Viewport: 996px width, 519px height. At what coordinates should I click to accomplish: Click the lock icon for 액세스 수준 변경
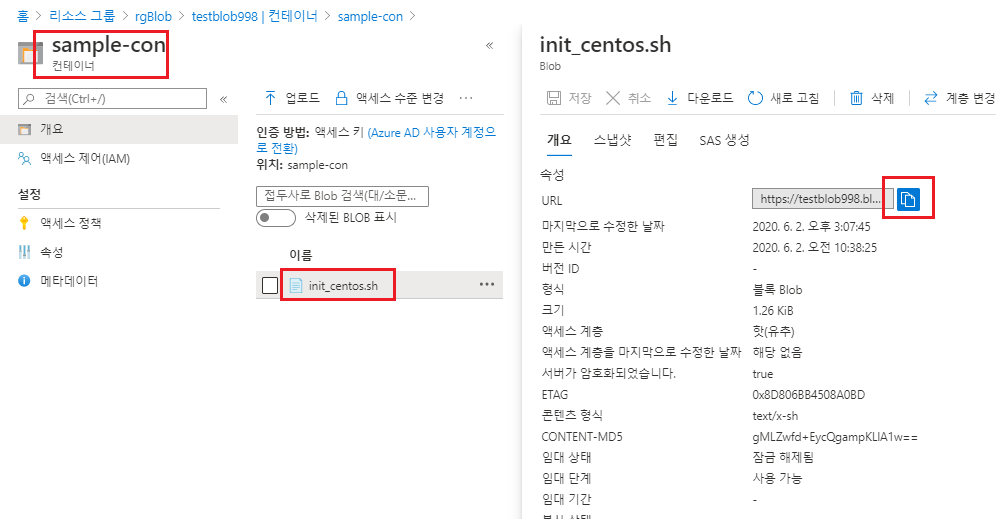pos(341,98)
